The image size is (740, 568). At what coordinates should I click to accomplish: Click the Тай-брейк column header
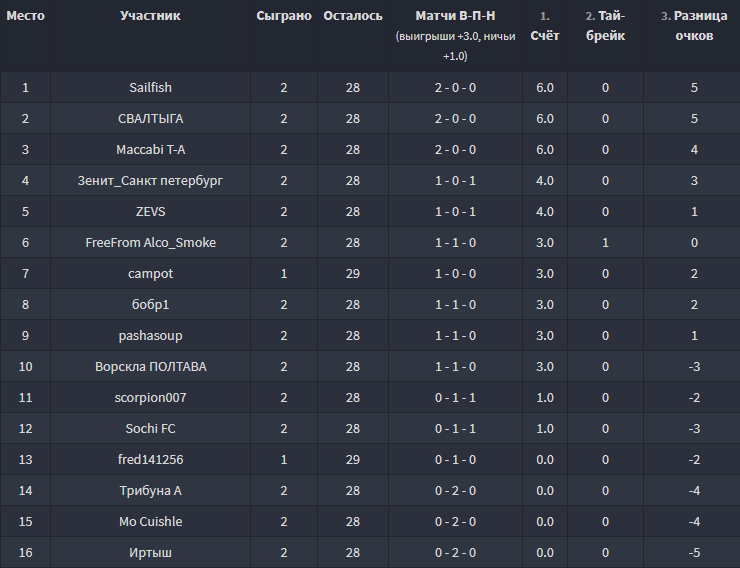click(x=605, y=26)
